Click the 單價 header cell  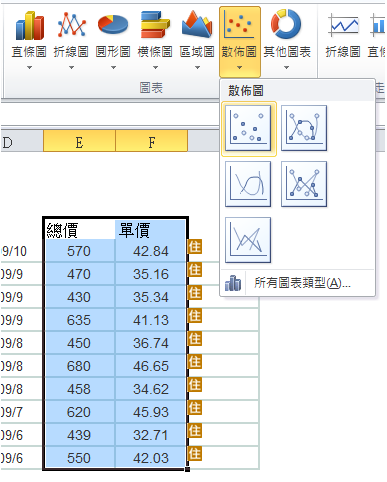151,230
